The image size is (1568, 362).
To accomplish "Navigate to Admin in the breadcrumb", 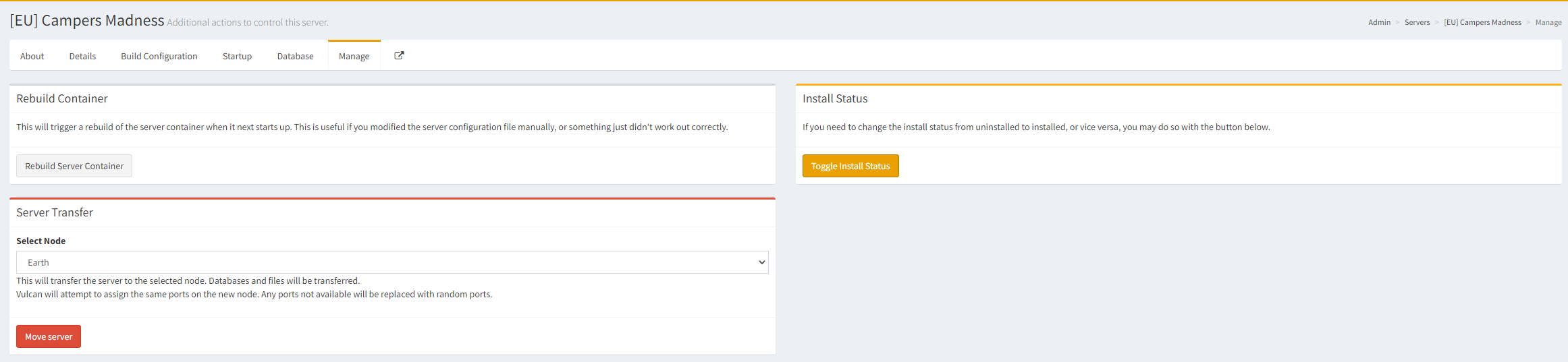I will click(x=1379, y=23).
